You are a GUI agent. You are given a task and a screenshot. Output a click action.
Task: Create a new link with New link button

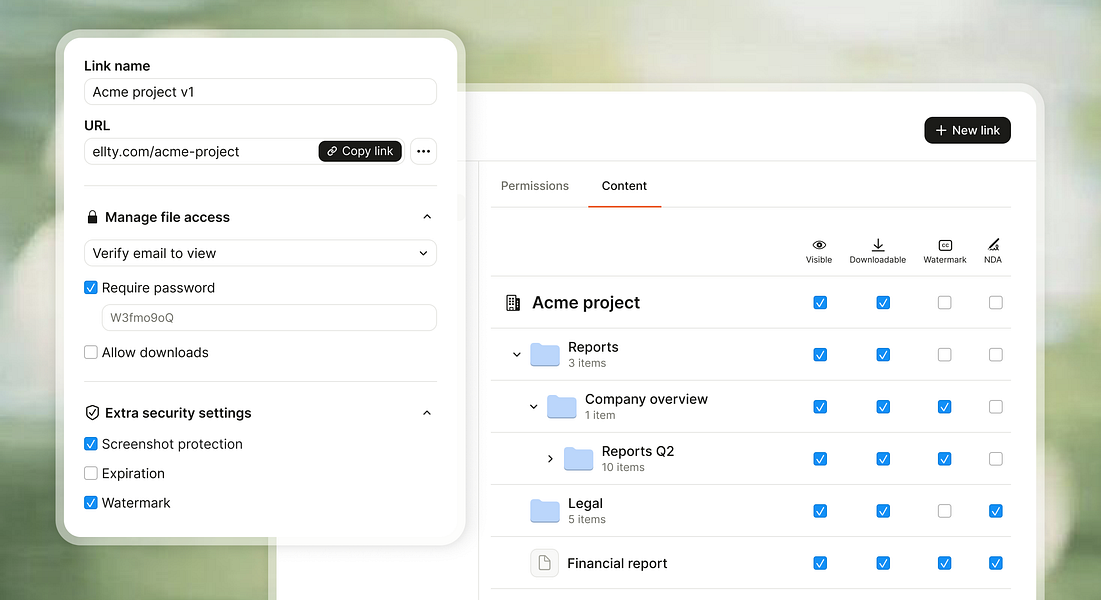(967, 130)
